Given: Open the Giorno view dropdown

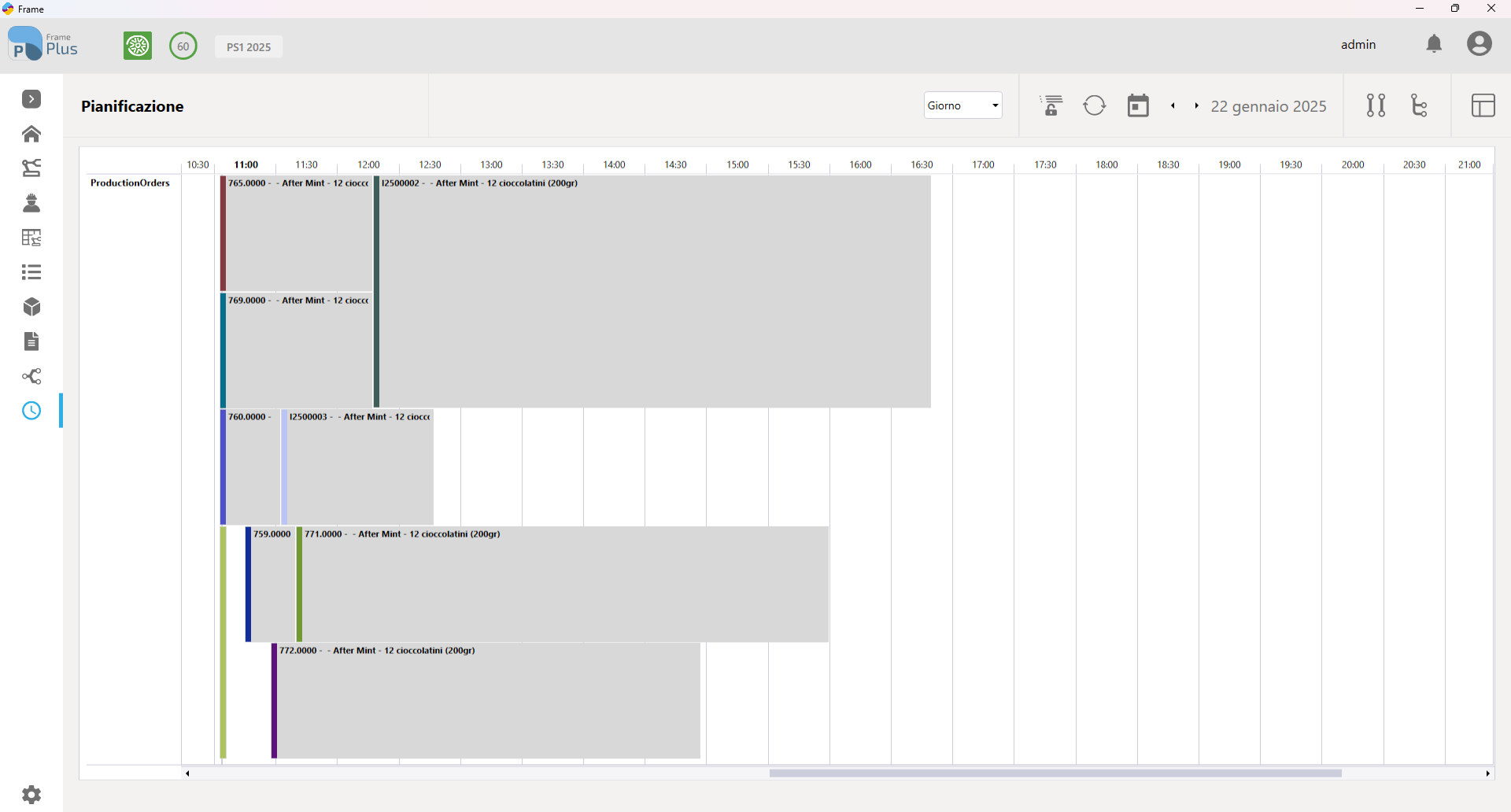Looking at the screenshot, I should click(x=963, y=105).
